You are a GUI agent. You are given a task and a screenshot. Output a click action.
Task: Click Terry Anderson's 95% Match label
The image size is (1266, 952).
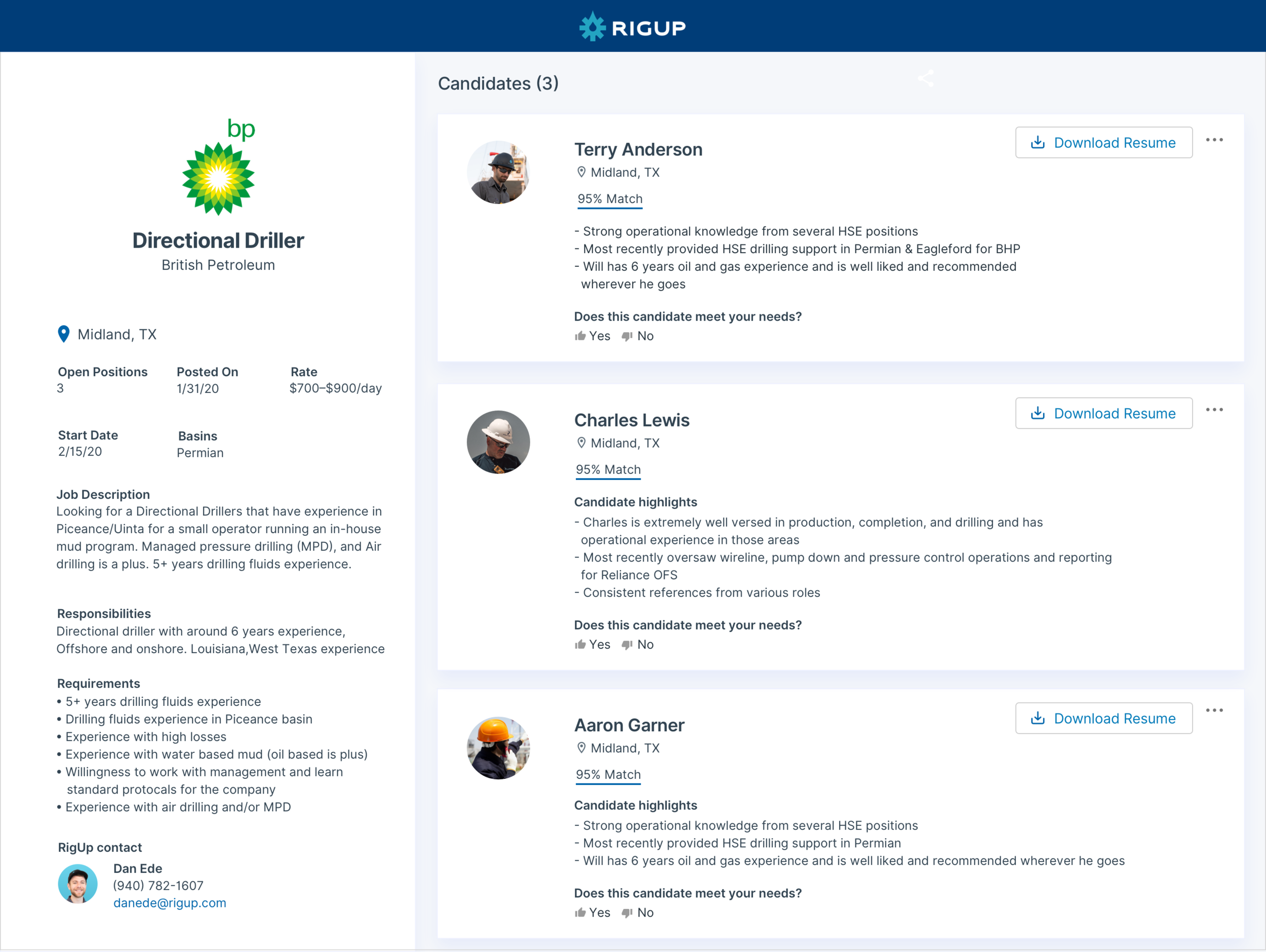[x=610, y=199]
